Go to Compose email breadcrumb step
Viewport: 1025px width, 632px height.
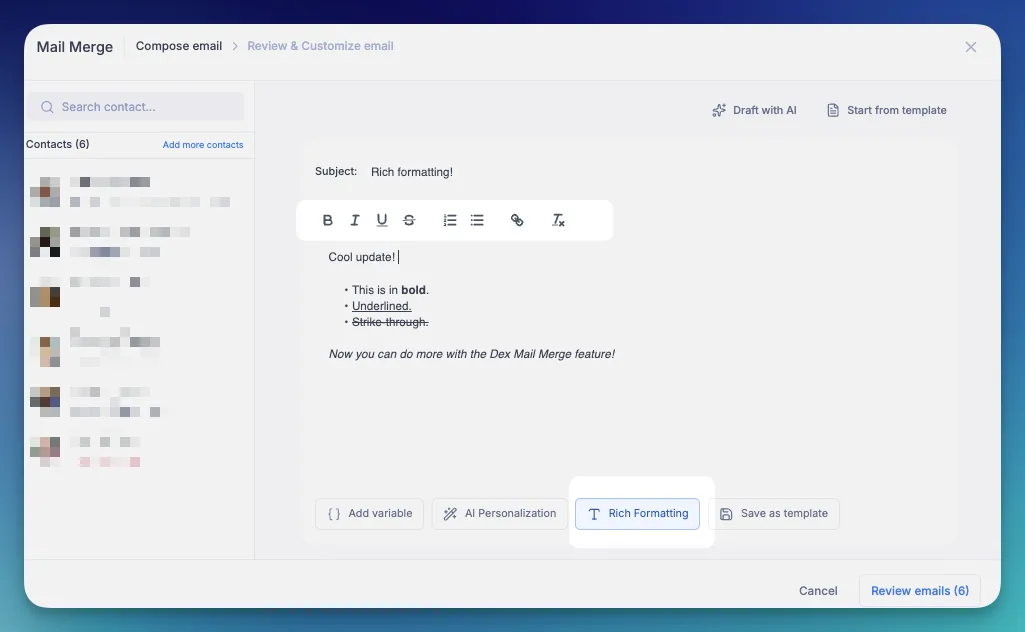(x=178, y=46)
